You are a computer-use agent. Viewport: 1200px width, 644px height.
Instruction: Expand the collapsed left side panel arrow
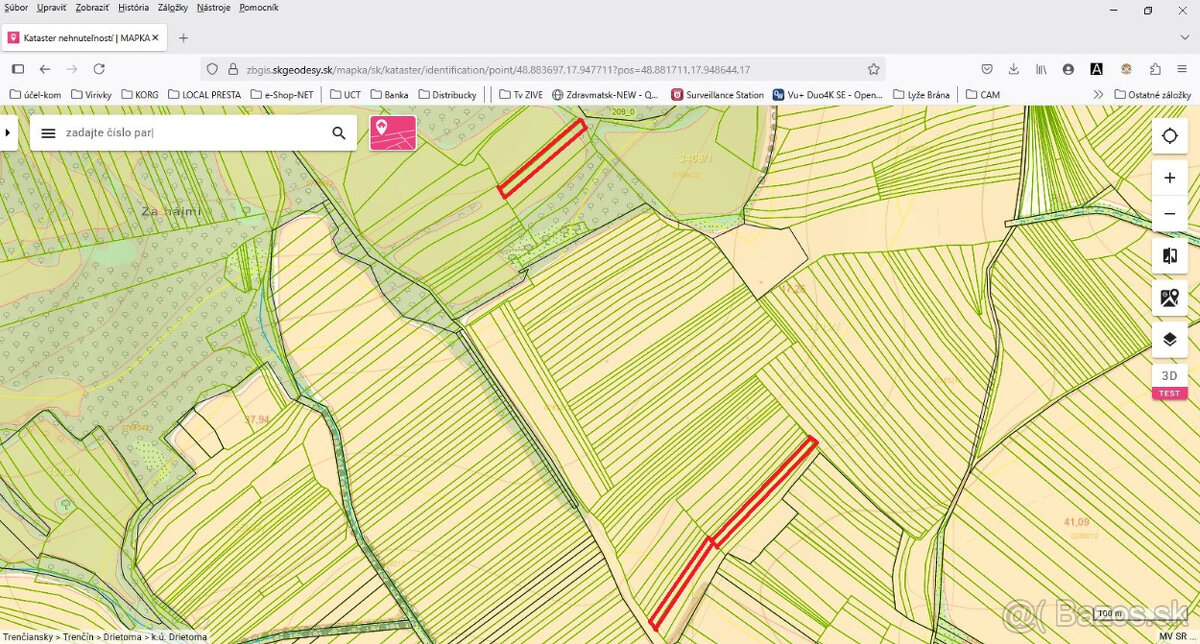[8, 132]
